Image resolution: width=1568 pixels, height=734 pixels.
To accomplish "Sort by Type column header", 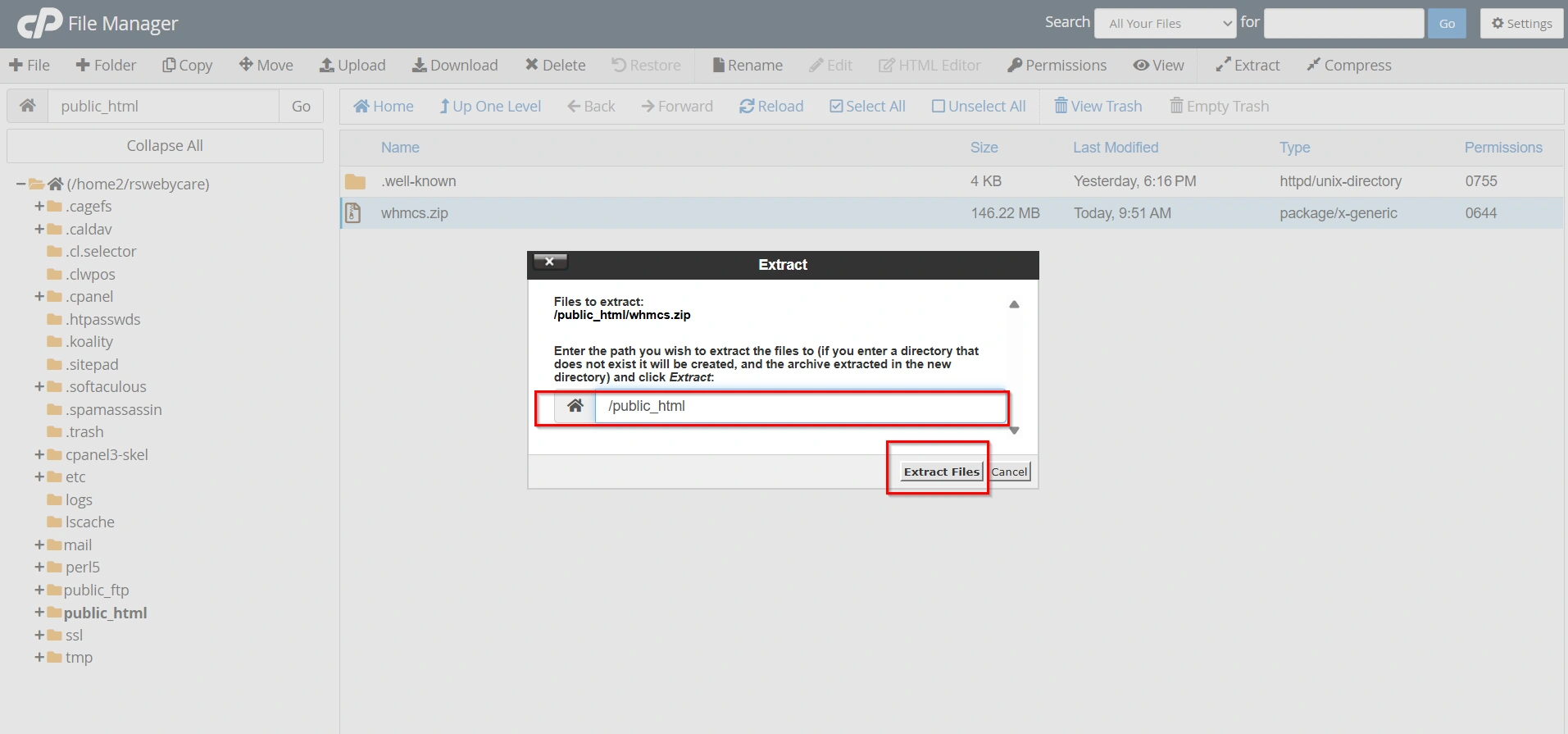I will coord(1294,148).
